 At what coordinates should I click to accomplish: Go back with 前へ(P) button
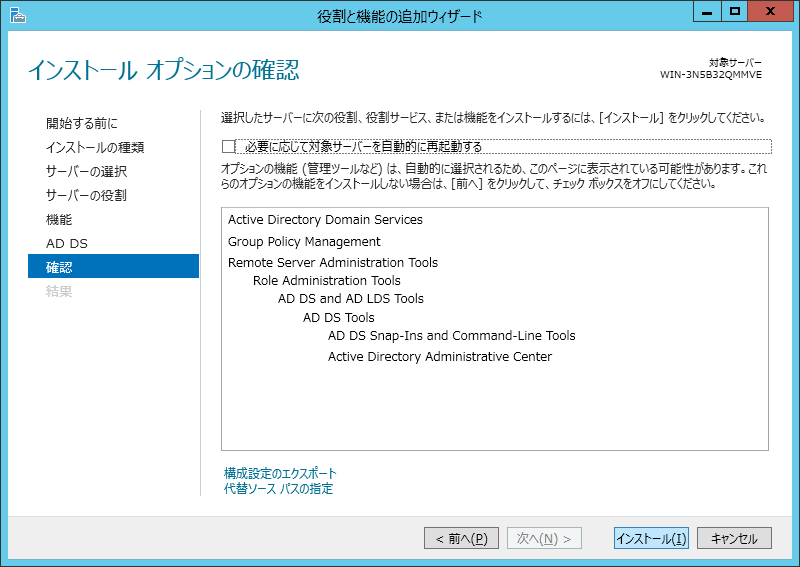coord(461,538)
